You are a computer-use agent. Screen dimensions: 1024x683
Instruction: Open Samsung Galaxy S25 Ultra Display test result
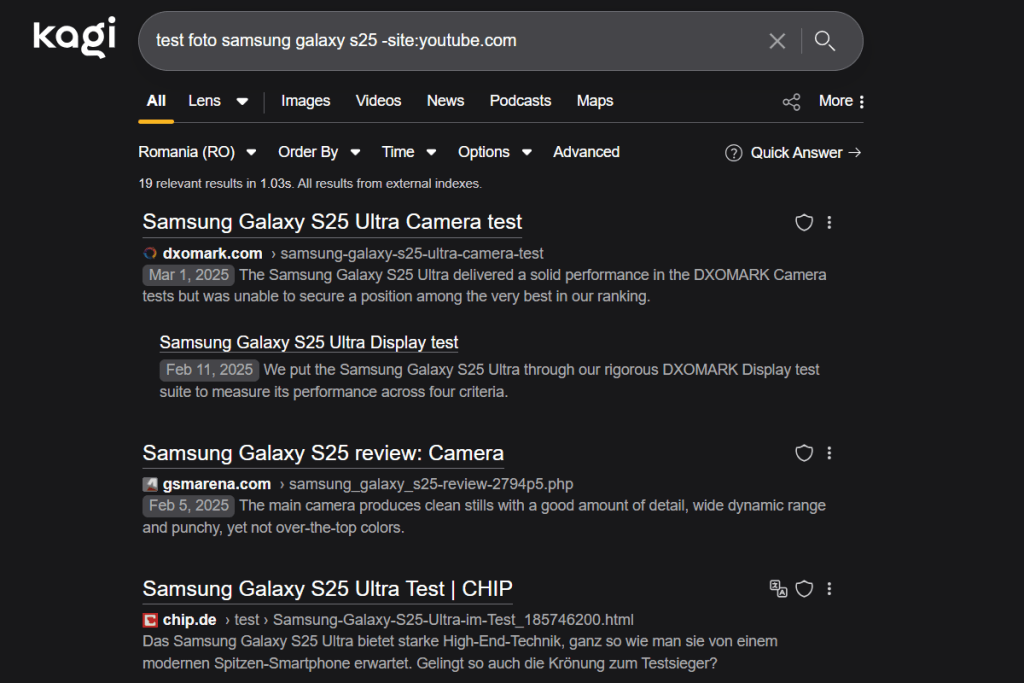[309, 343]
